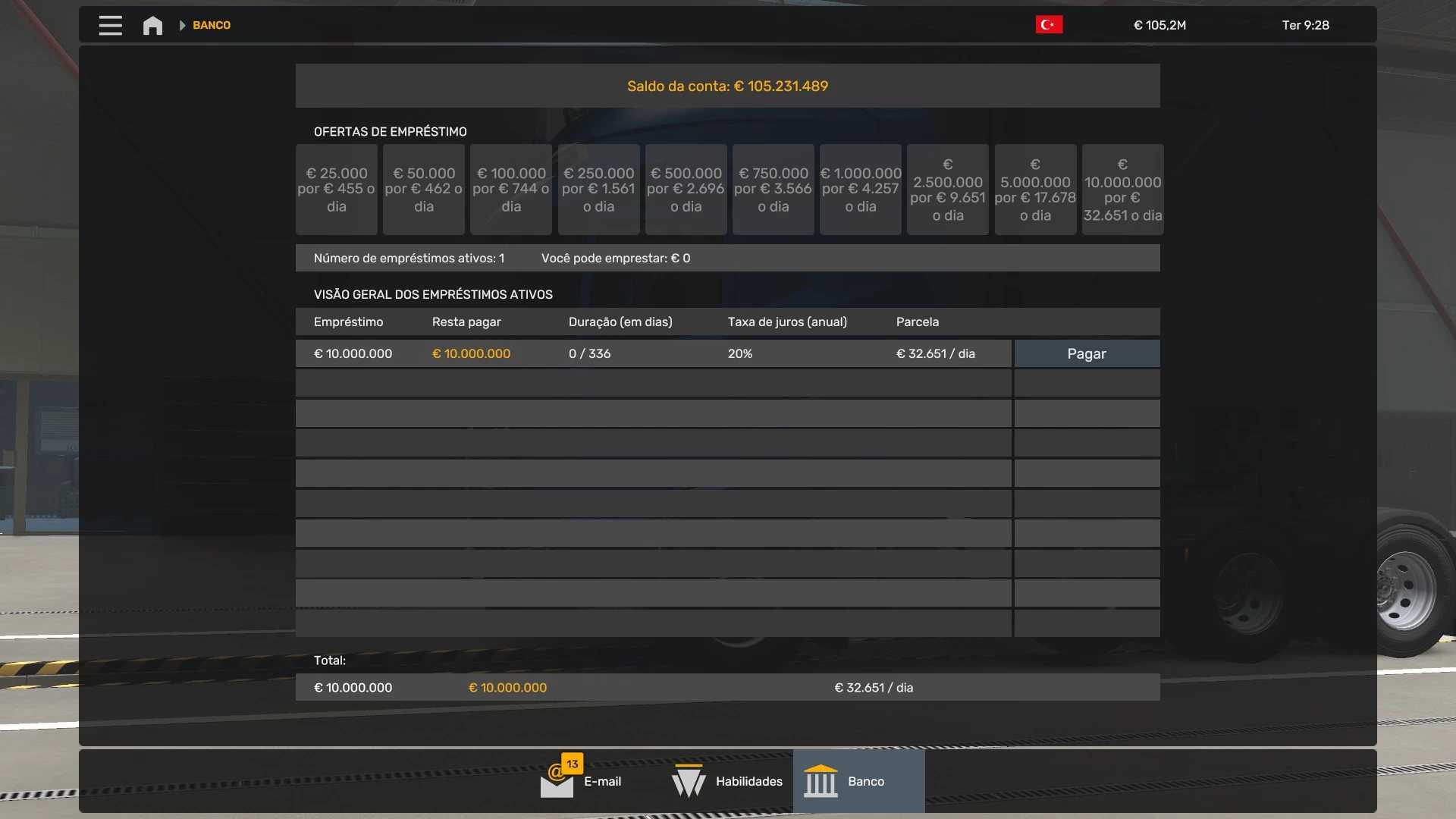Open the E-mail tab
The width and height of the screenshot is (1456, 819).
(602, 781)
